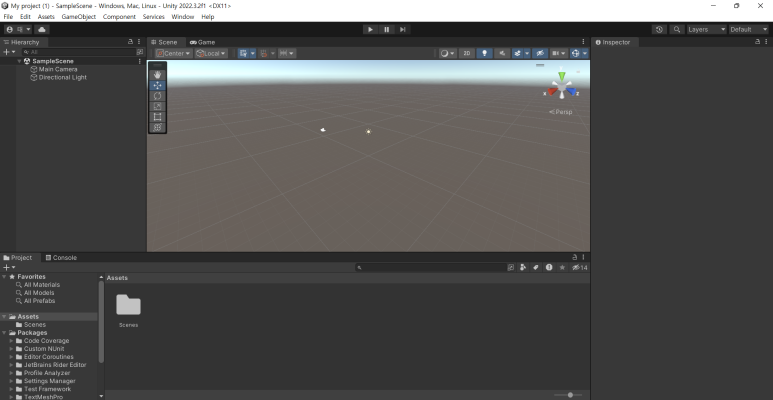
Task: Click the Project folder tree scrollbar
Action: [x=101, y=322]
